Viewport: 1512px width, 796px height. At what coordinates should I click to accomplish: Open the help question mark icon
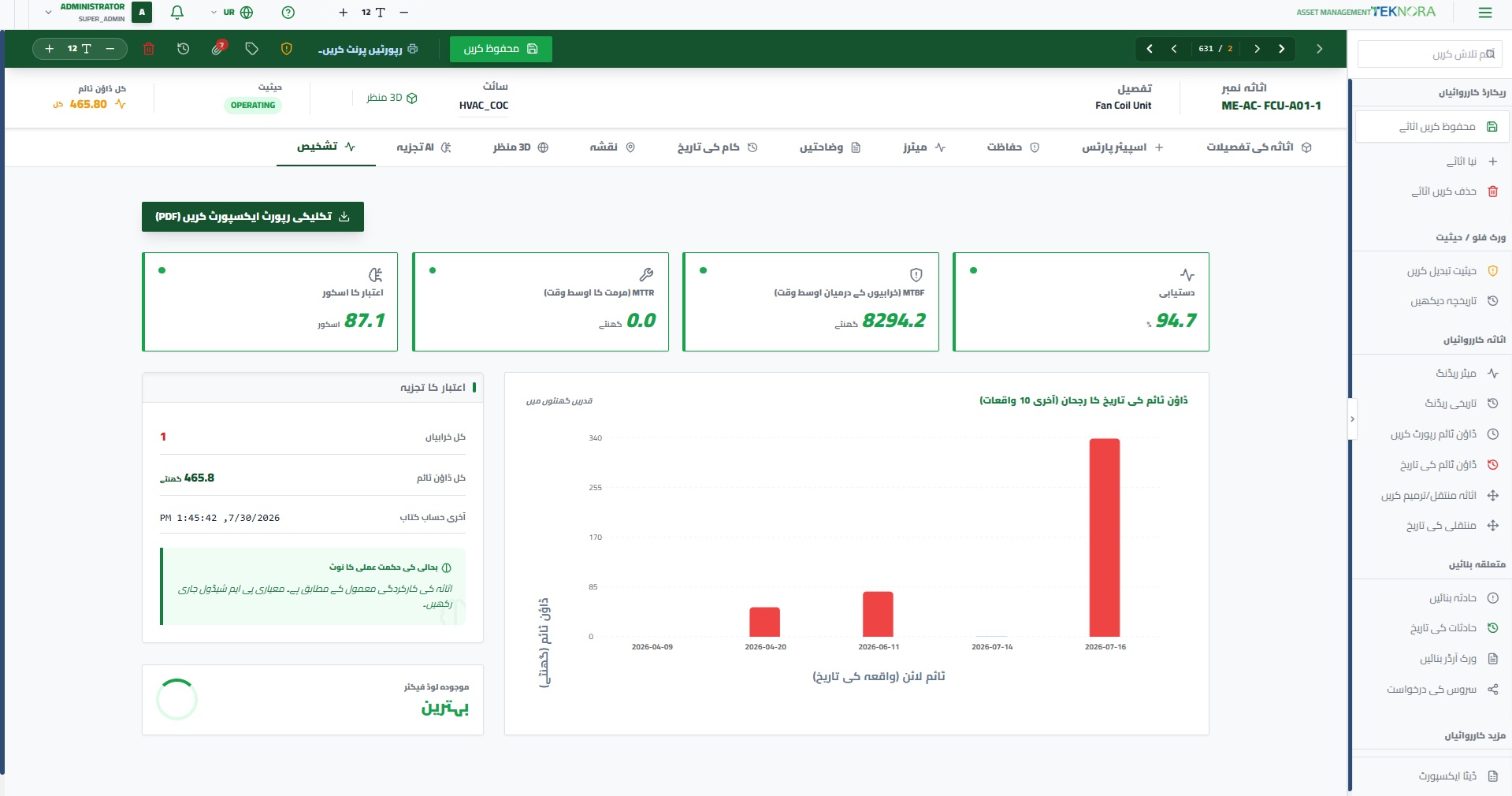pos(288,13)
